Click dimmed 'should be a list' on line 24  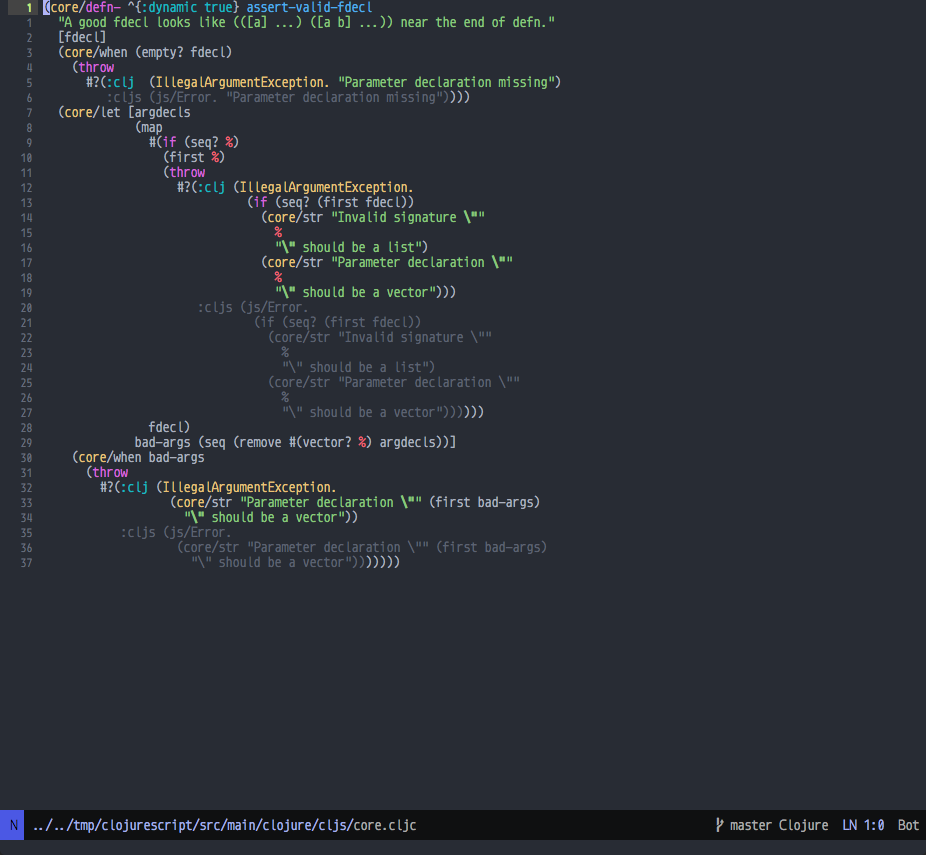tap(366, 367)
